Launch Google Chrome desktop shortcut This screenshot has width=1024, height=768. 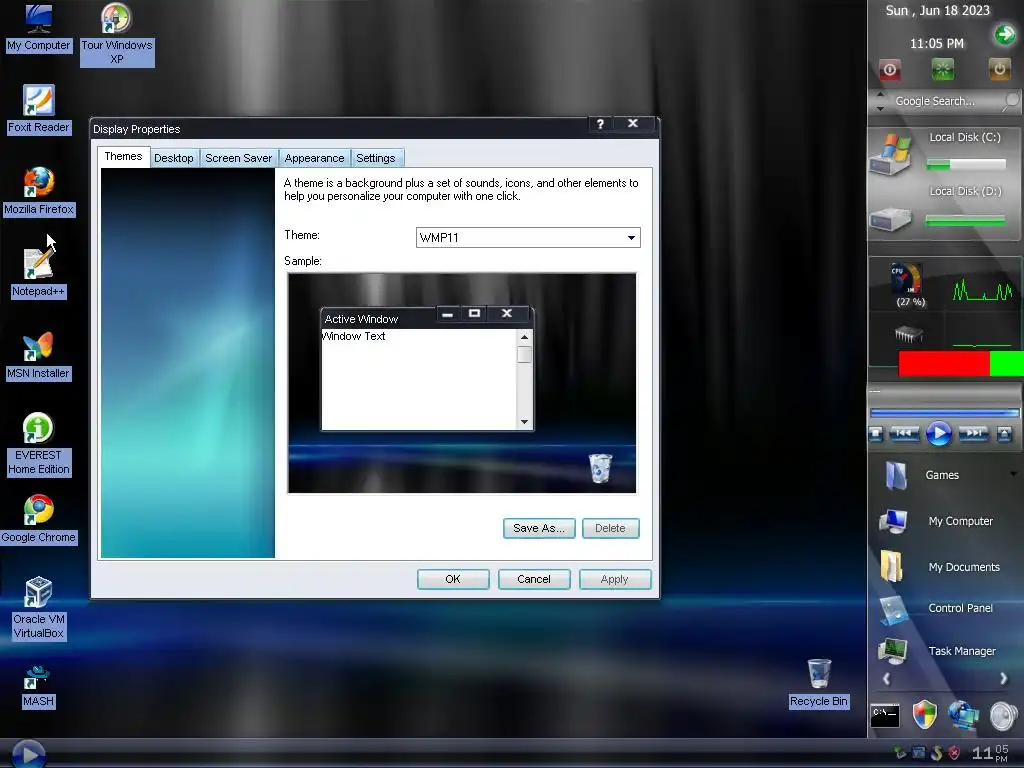point(39,520)
